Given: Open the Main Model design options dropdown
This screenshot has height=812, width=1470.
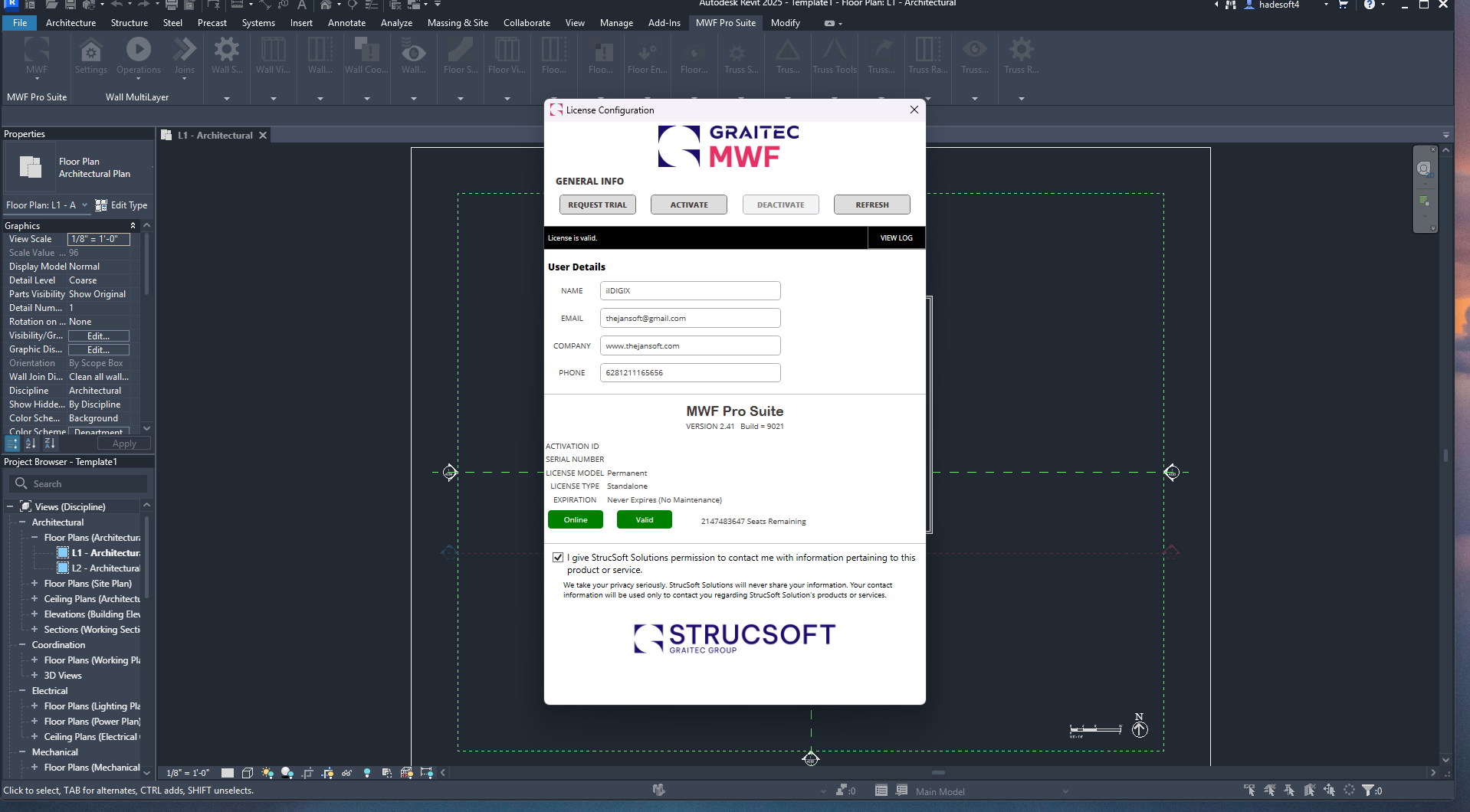Looking at the screenshot, I should click(x=992, y=791).
